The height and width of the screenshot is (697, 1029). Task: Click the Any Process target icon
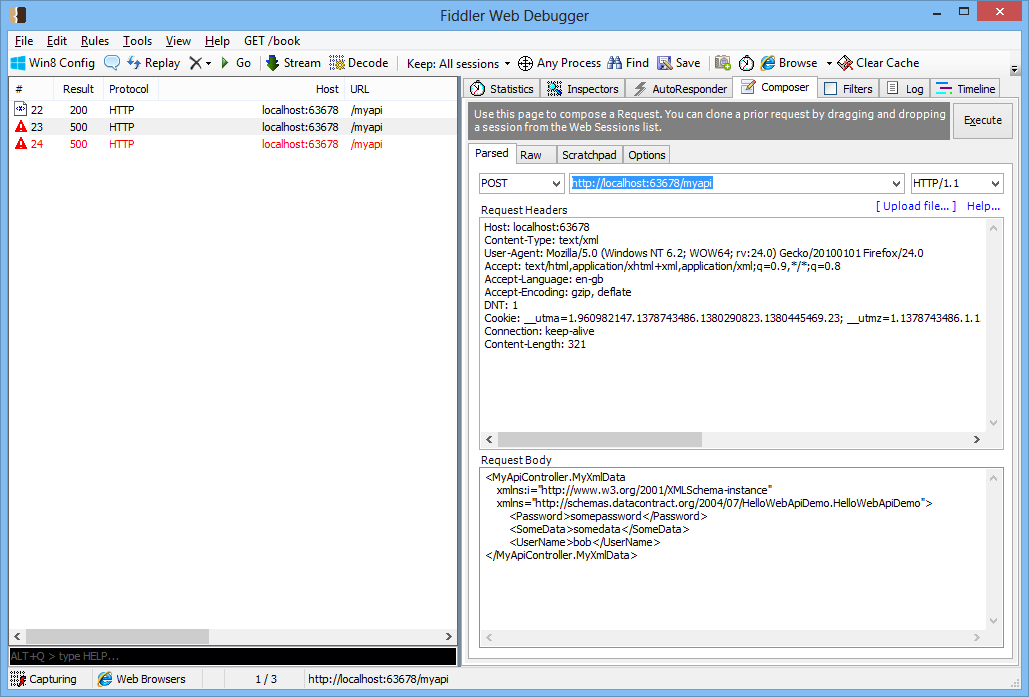click(525, 63)
